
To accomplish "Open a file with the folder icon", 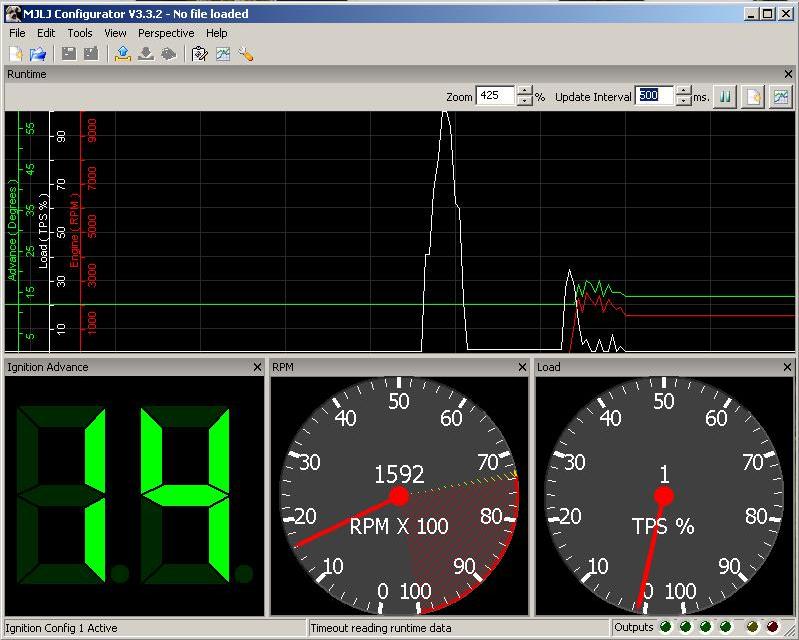I will click(38, 54).
